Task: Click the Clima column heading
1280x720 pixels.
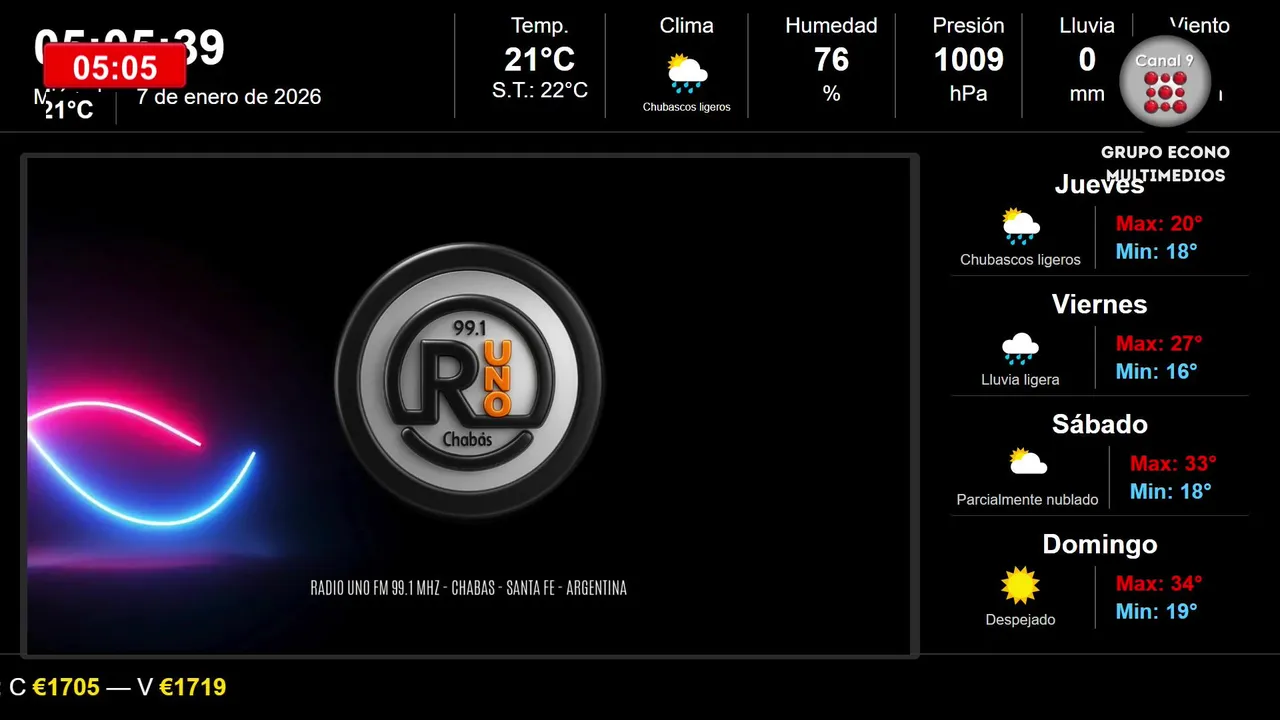Action: pyautogui.click(x=686, y=26)
